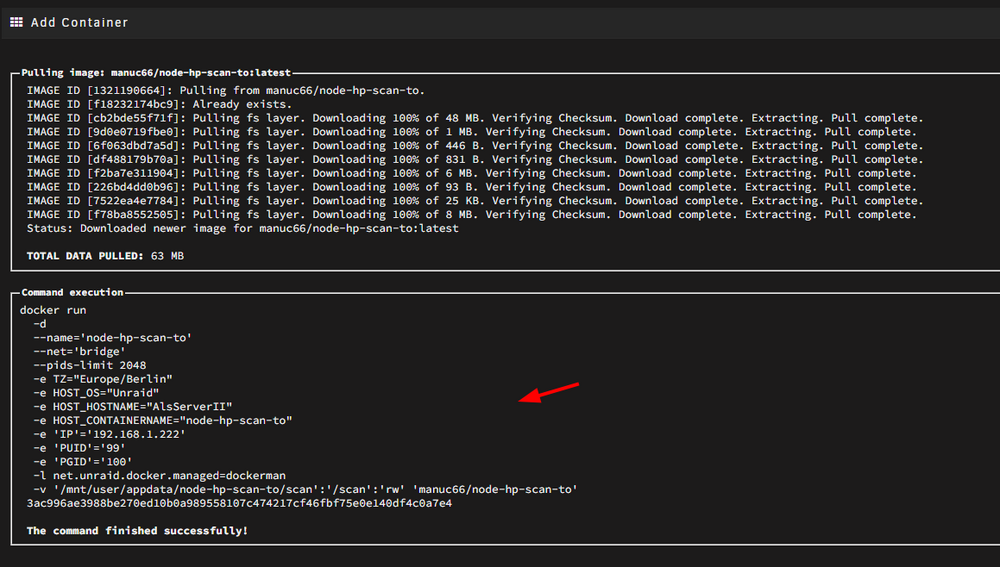Click the net.unraid.docker.managed=dockerman label line
The image size is (1000, 567).
point(159,476)
